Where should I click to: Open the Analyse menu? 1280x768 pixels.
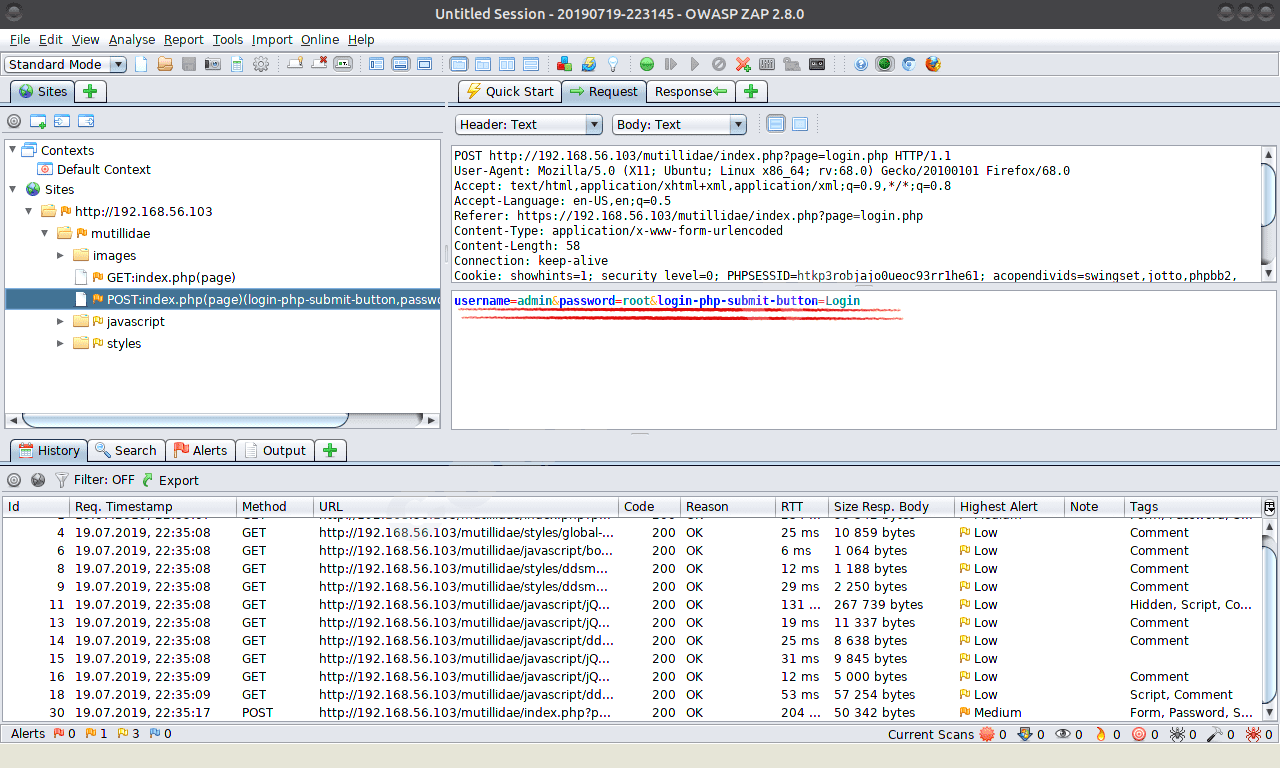click(131, 40)
